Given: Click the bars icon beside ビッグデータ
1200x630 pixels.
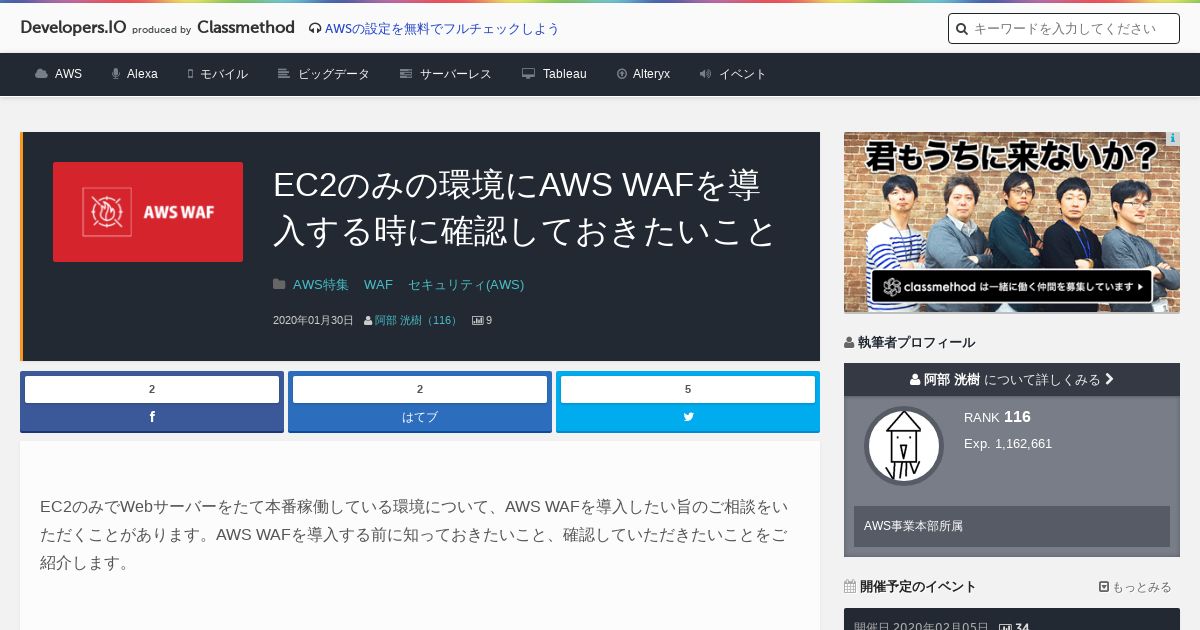Looking at the screenshot, I should click(x=284, y=74).
